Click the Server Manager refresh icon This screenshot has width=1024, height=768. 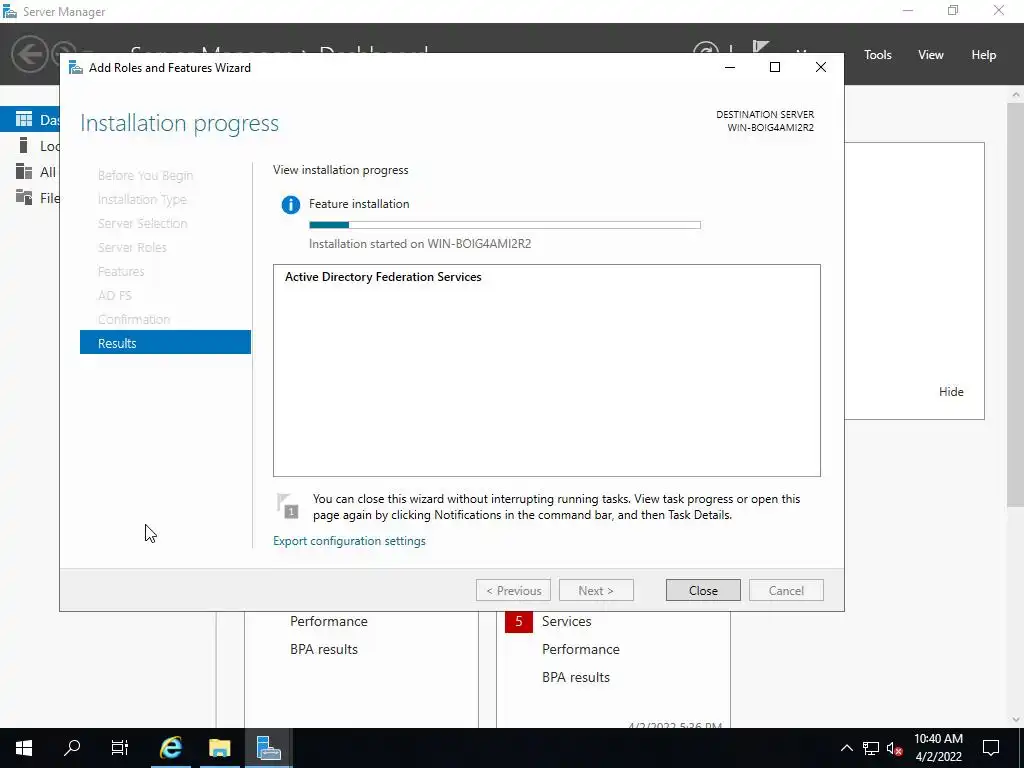(x=705, y=47)
